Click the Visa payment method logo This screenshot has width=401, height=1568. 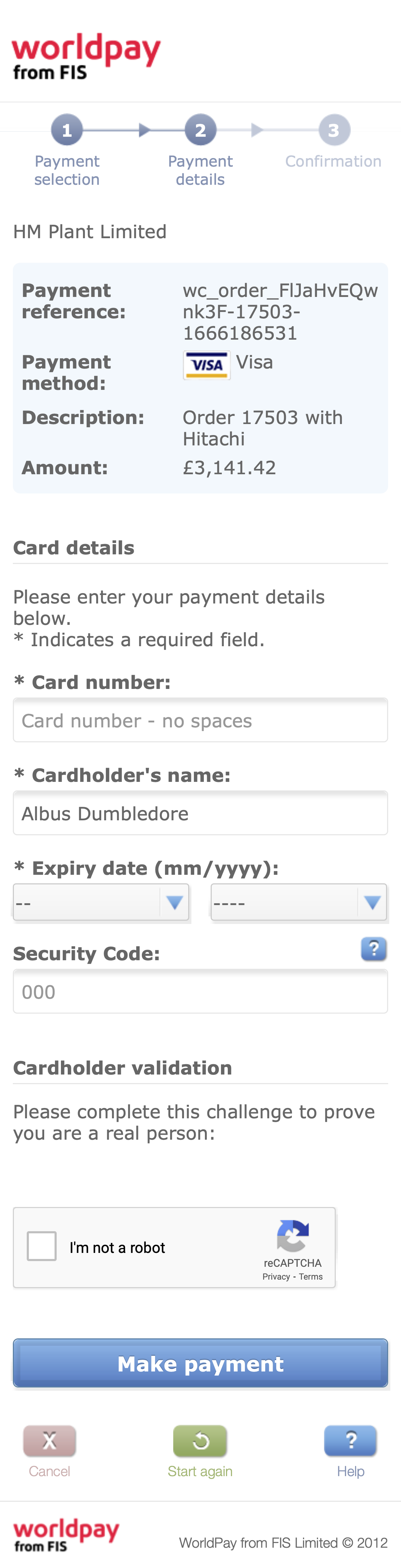click(x=206, y=364)
